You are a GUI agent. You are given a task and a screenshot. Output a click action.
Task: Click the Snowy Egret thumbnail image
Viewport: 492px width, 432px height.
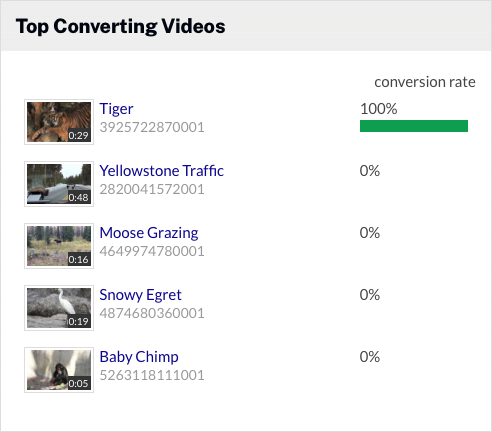coord(59,308)
